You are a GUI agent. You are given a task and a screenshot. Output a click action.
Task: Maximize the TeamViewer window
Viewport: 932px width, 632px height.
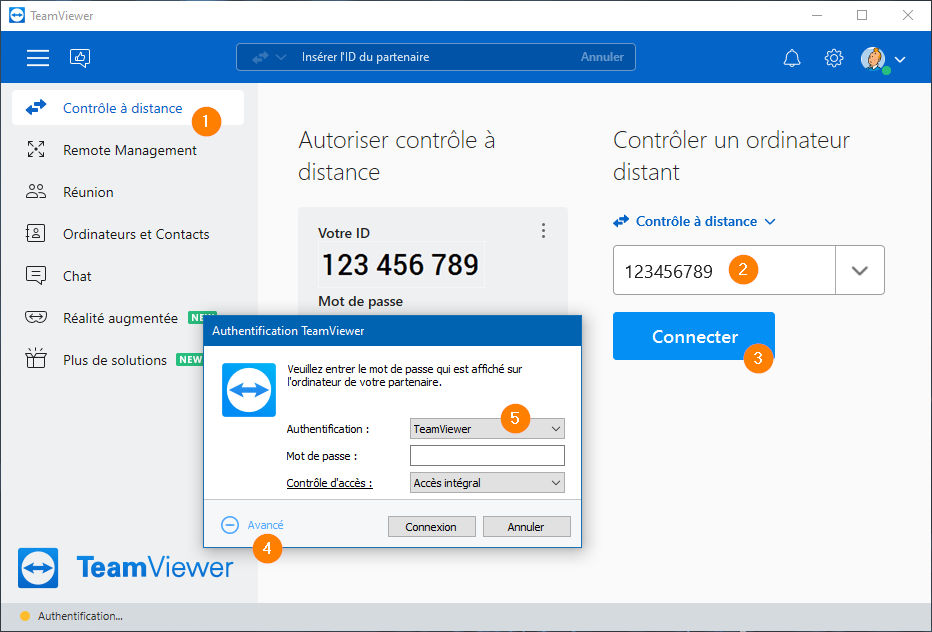click(862, 15)
